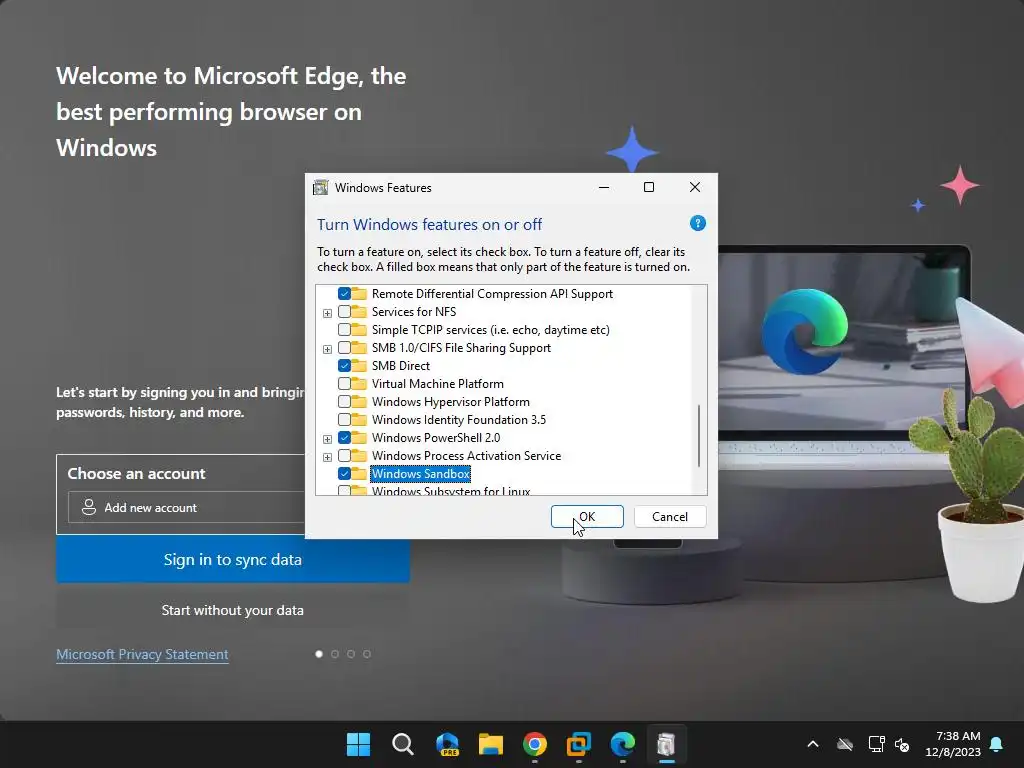
Task: Open the Microsoft Privacy Statement link
Action: (142, 654)
